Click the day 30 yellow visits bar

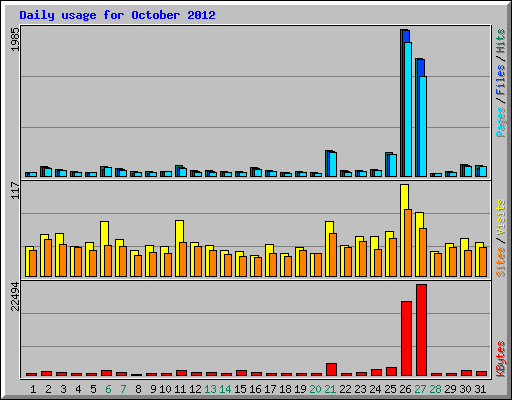(464, 257)
